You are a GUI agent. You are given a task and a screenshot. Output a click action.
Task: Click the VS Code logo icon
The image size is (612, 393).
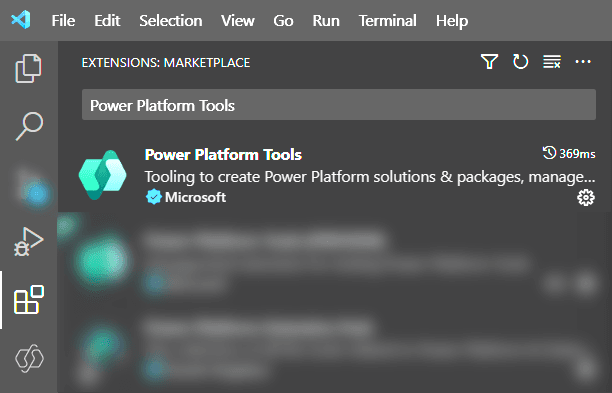pyautogui.click(x=21, y=20)
